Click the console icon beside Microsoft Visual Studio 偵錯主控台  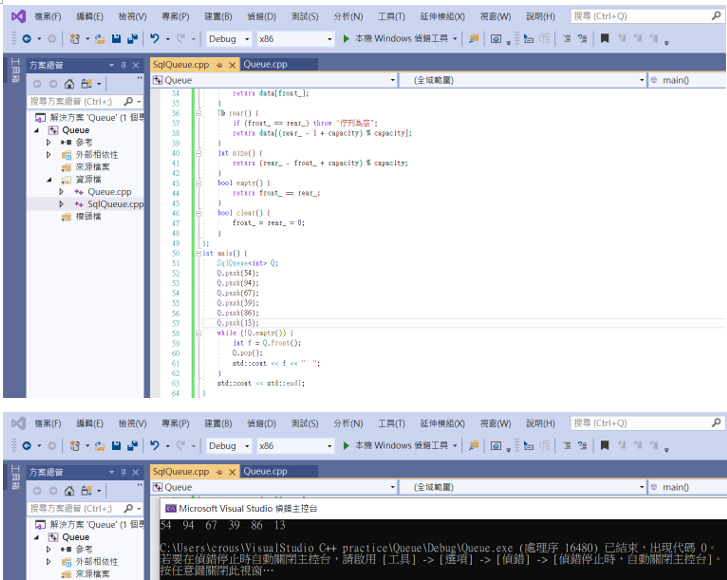point(171,509)
